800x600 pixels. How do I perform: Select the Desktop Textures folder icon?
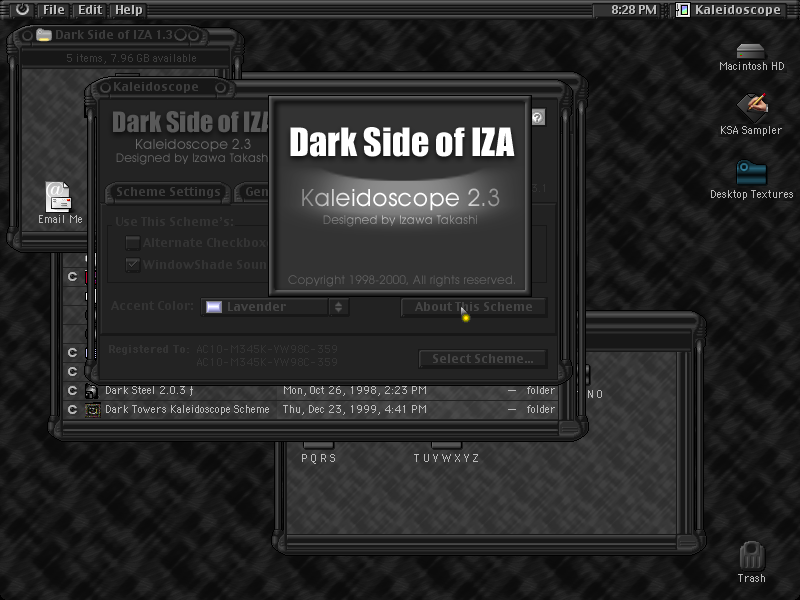click(x=751, y=173)
